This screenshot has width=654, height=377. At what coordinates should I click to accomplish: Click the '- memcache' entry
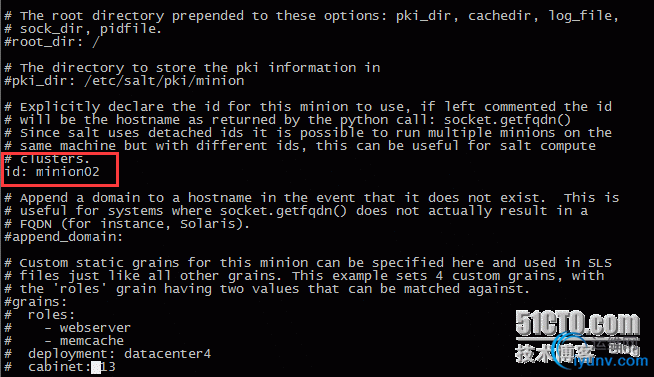pos(84,341)
